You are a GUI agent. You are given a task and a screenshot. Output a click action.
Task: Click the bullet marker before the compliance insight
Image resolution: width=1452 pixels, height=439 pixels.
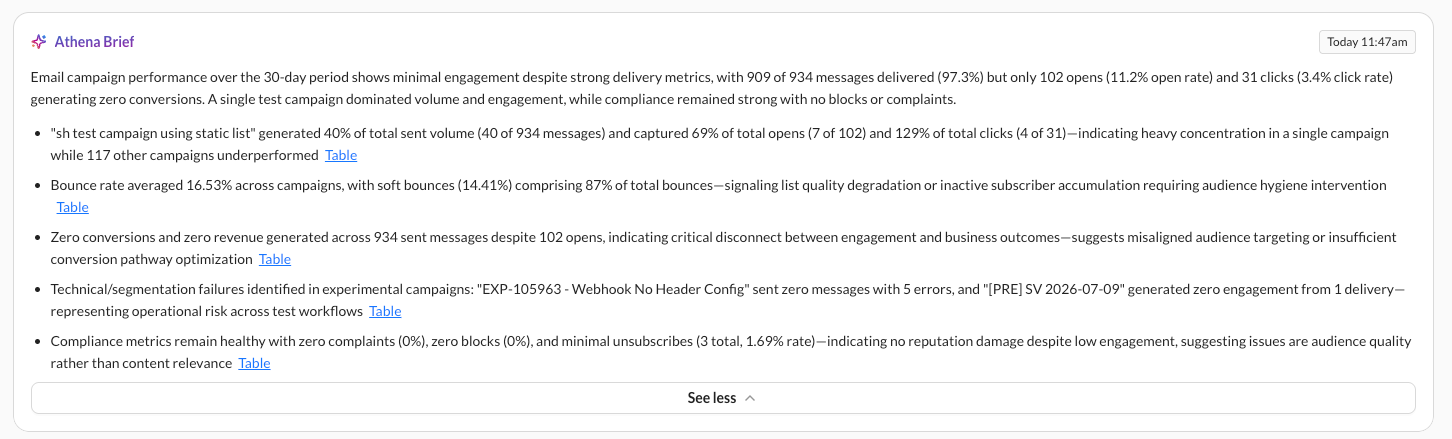pos(39,341)
